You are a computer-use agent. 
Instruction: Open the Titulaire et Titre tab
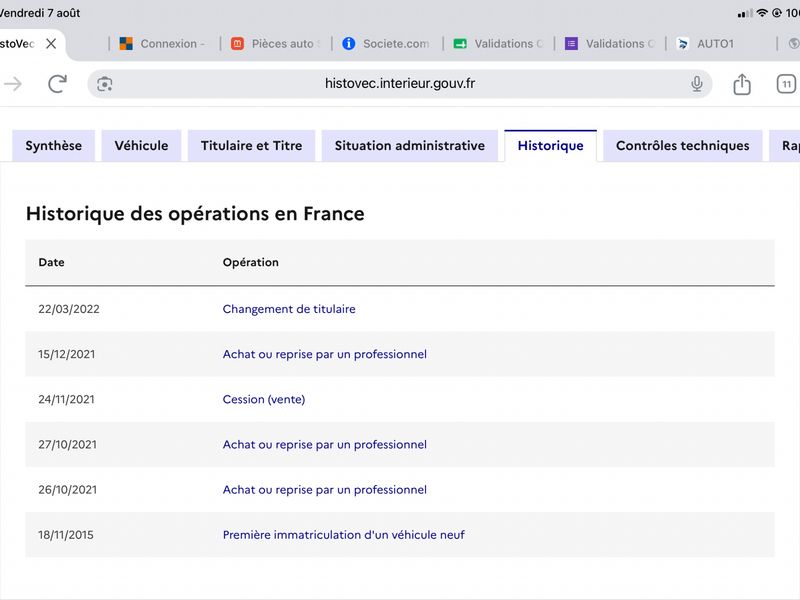pyautogui.click(x=252, y=146)
